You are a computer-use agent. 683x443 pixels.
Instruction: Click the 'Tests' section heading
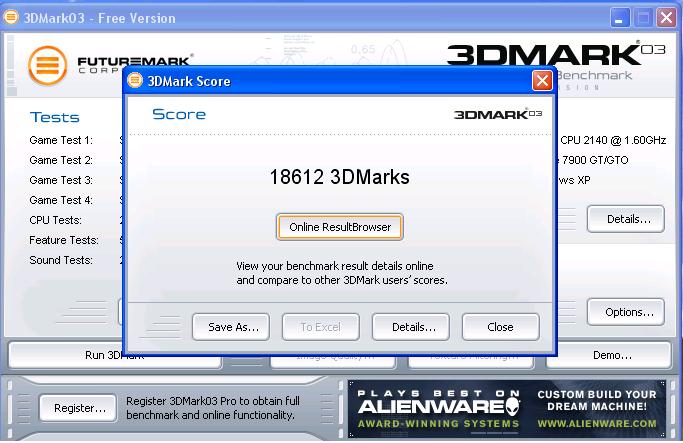point(54,117)
